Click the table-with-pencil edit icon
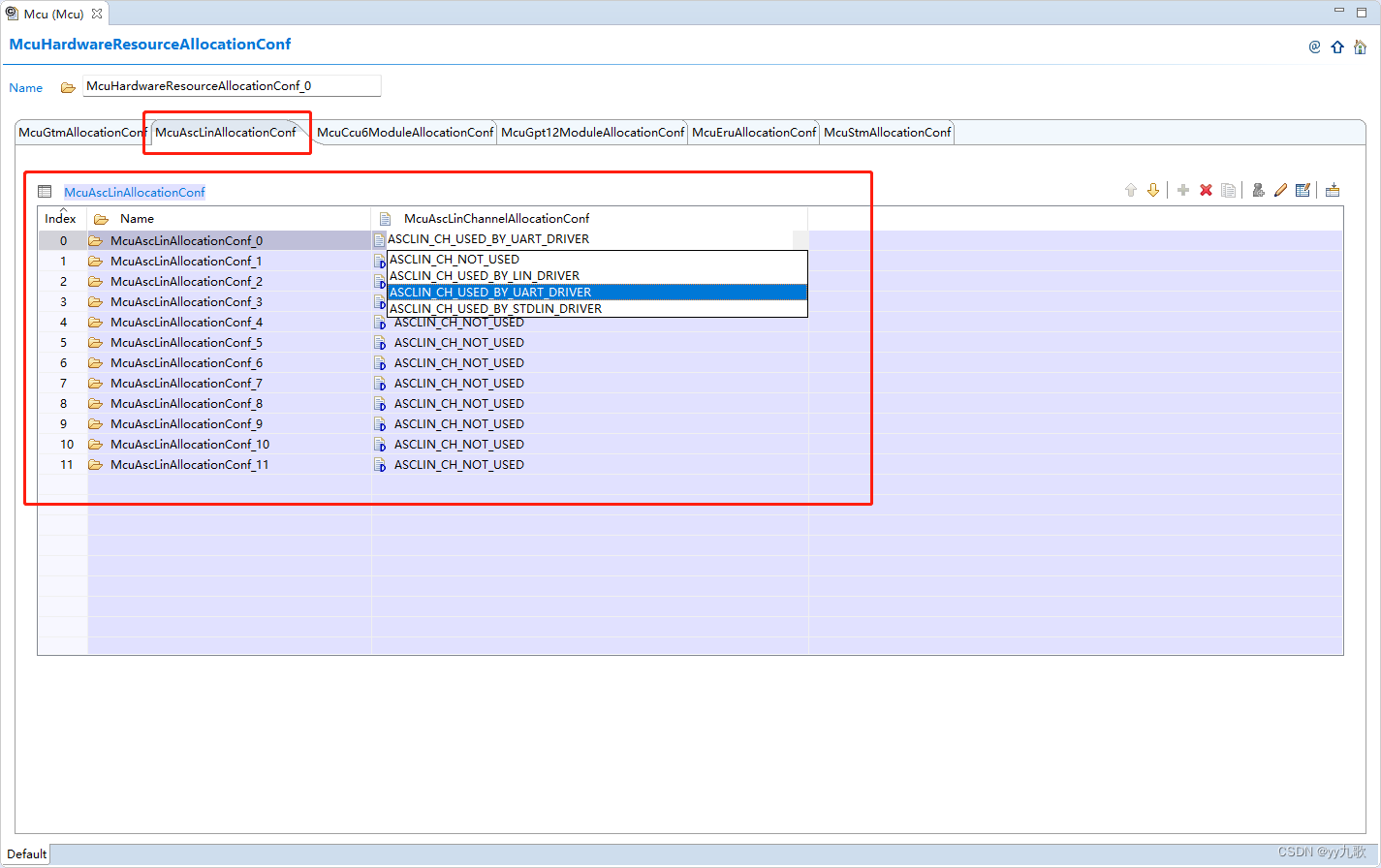Screen dimensions: 1381x868 click(x=1303, y=190)
